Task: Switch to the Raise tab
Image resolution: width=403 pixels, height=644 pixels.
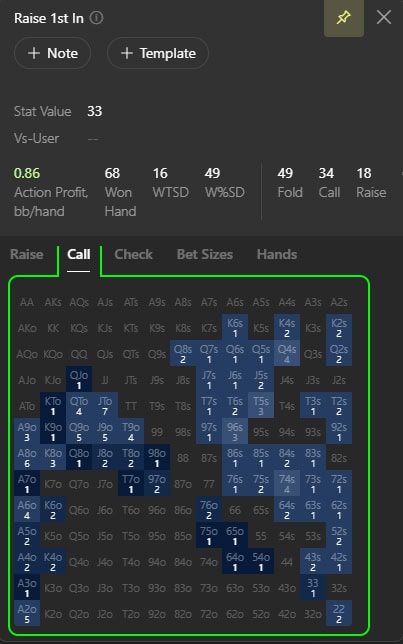Action: point(27,254)
